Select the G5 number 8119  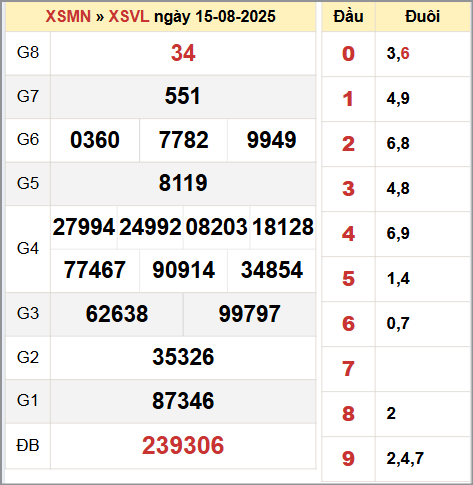[x=183, y=183]
